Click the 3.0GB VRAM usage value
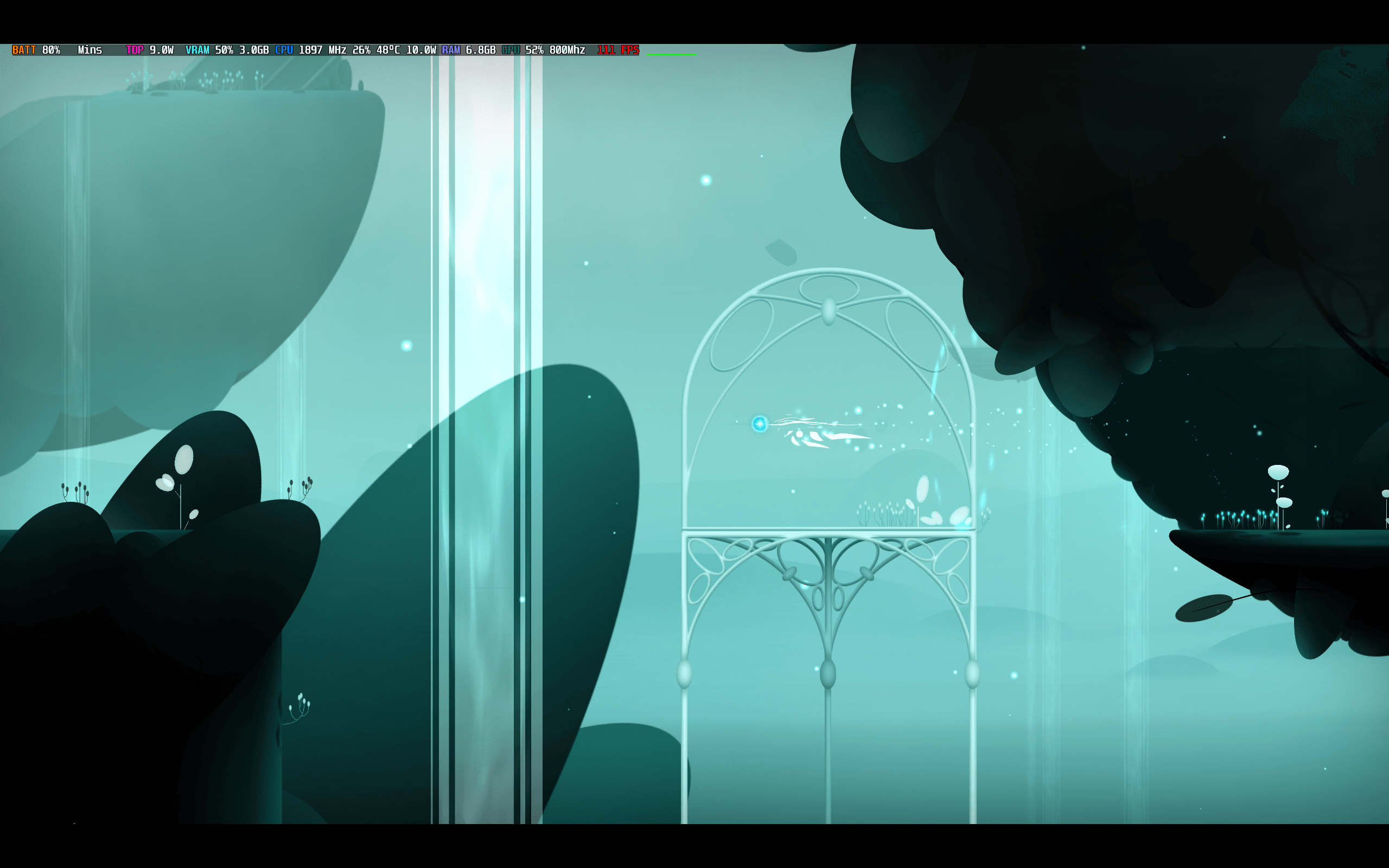 coord(254,50)
